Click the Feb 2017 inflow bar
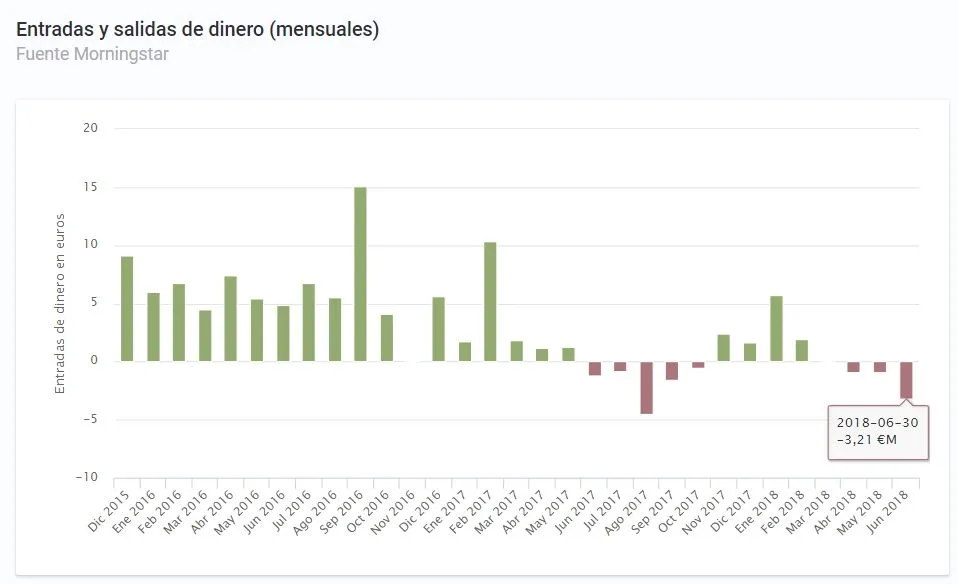This screenshot has height=584, width=958. click(490, 301)
